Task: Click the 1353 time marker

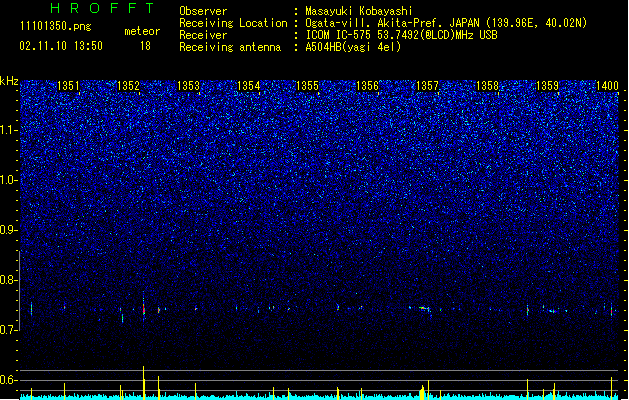Action: click(188, 86)
